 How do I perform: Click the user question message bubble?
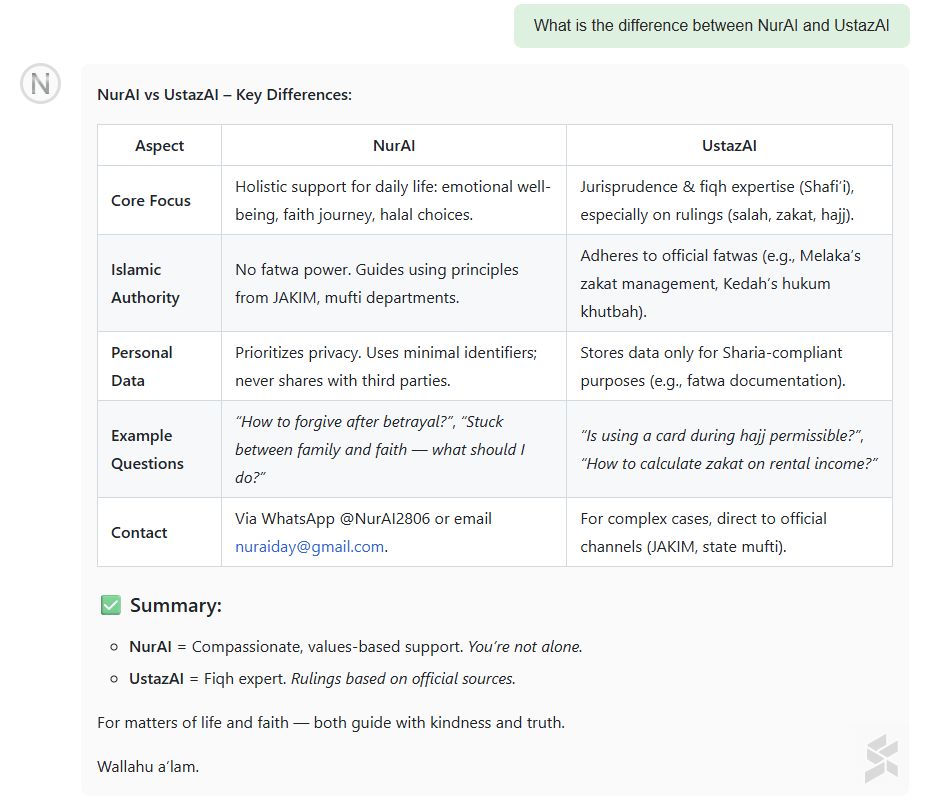(x=711, y=25)
